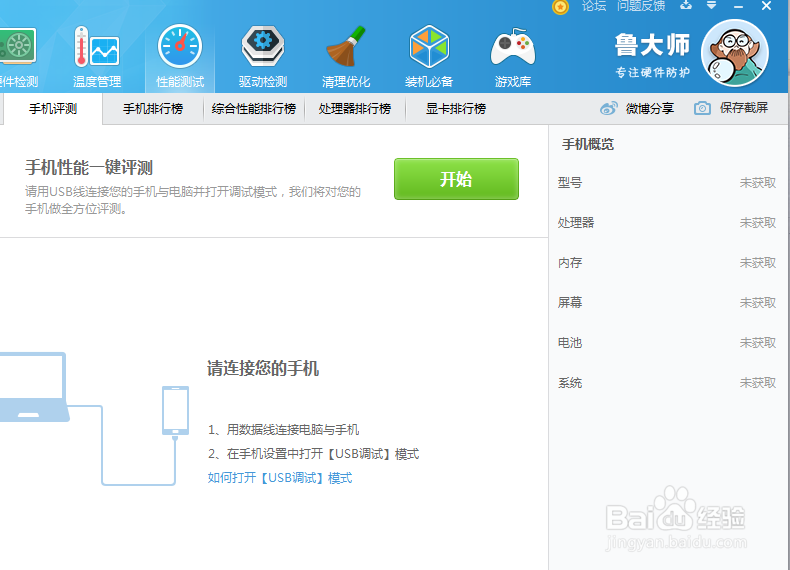Click step 1 用数据线连接电脑与手机 text

pos(283,430)
